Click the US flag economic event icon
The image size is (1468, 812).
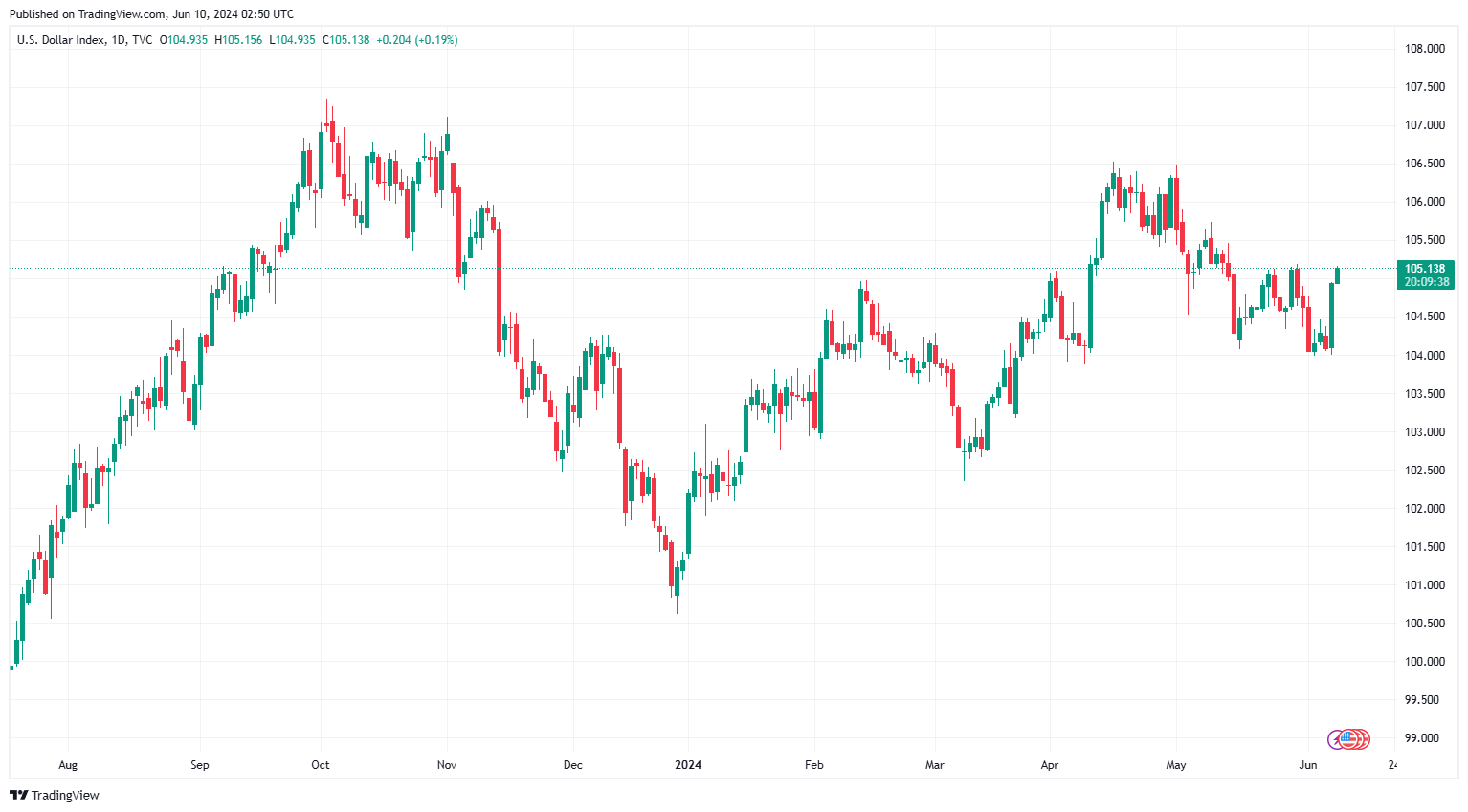[1350, 738]
